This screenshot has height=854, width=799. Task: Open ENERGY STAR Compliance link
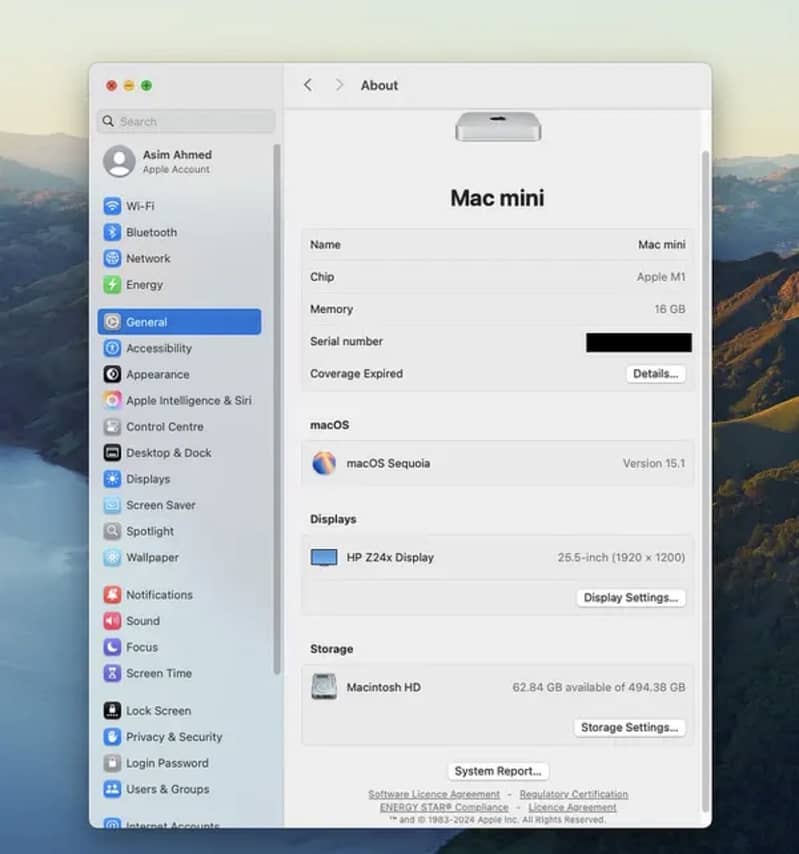(444, 807)
